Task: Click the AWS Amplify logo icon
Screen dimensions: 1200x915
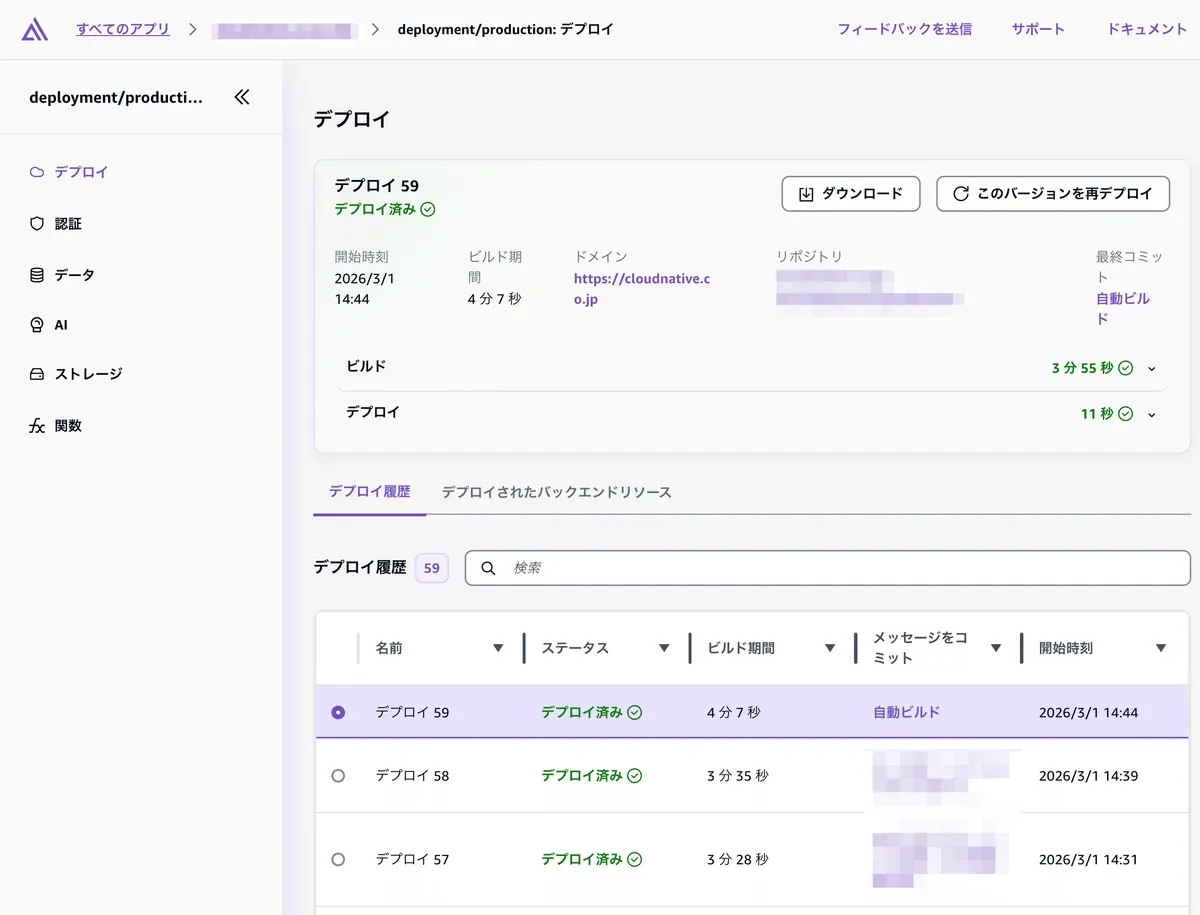Action: [35, 30]
